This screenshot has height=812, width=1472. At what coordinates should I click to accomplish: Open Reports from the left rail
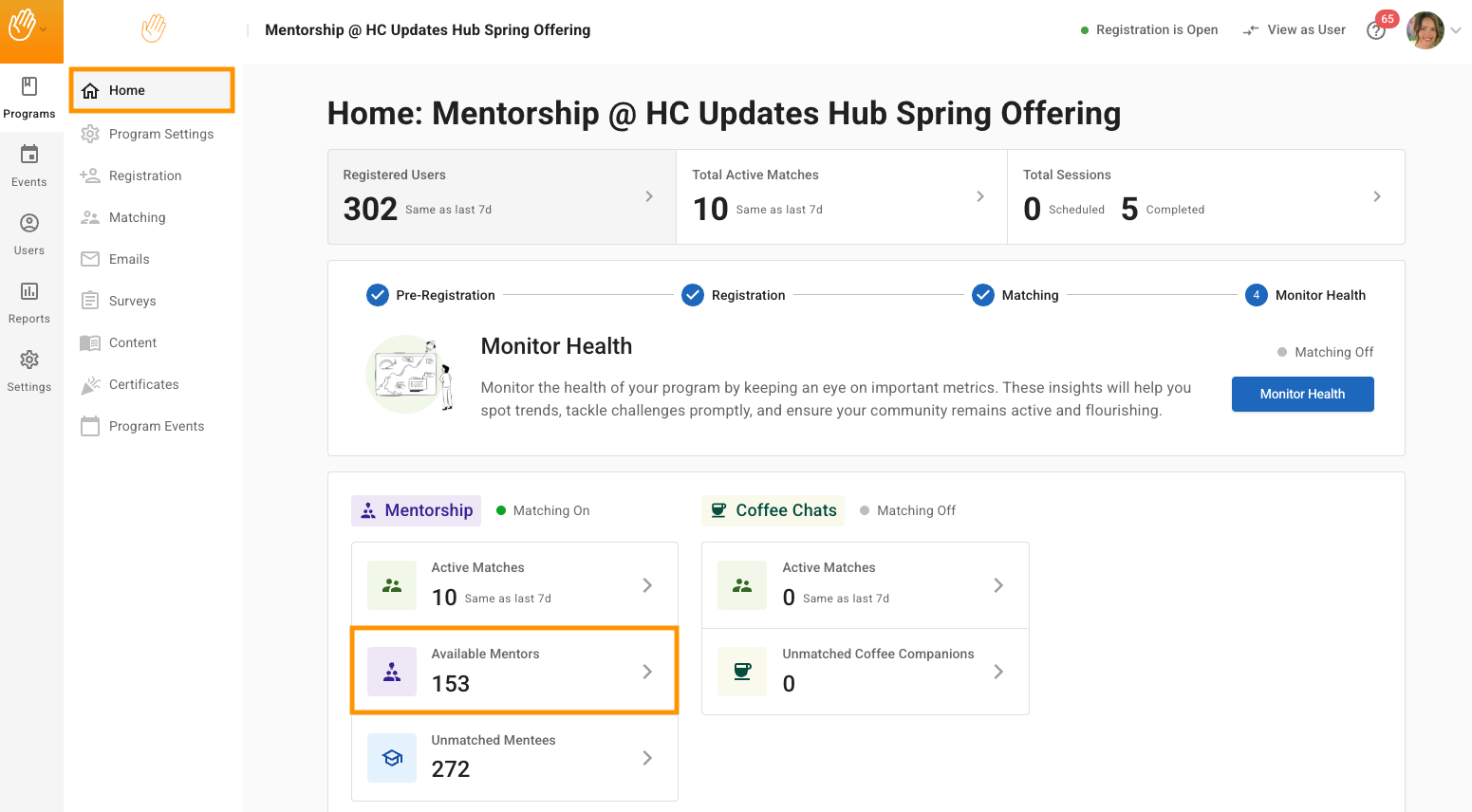tap(29, 292)
